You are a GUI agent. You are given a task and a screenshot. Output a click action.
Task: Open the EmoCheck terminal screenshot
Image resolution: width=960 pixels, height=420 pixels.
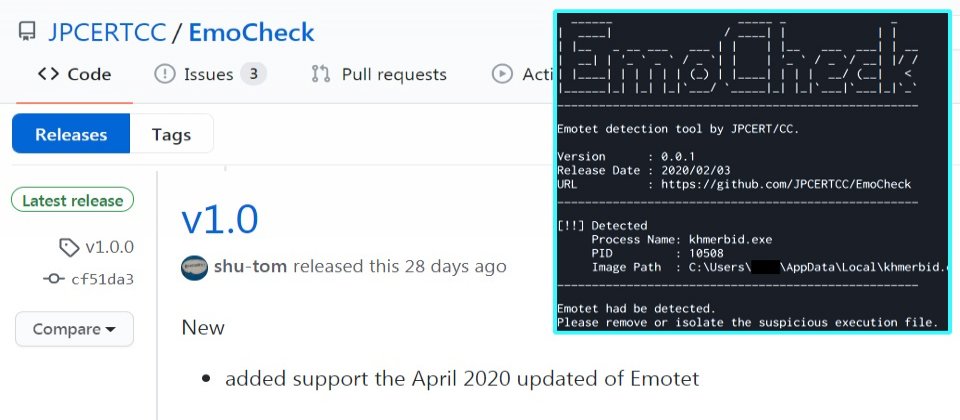[751, 172]
